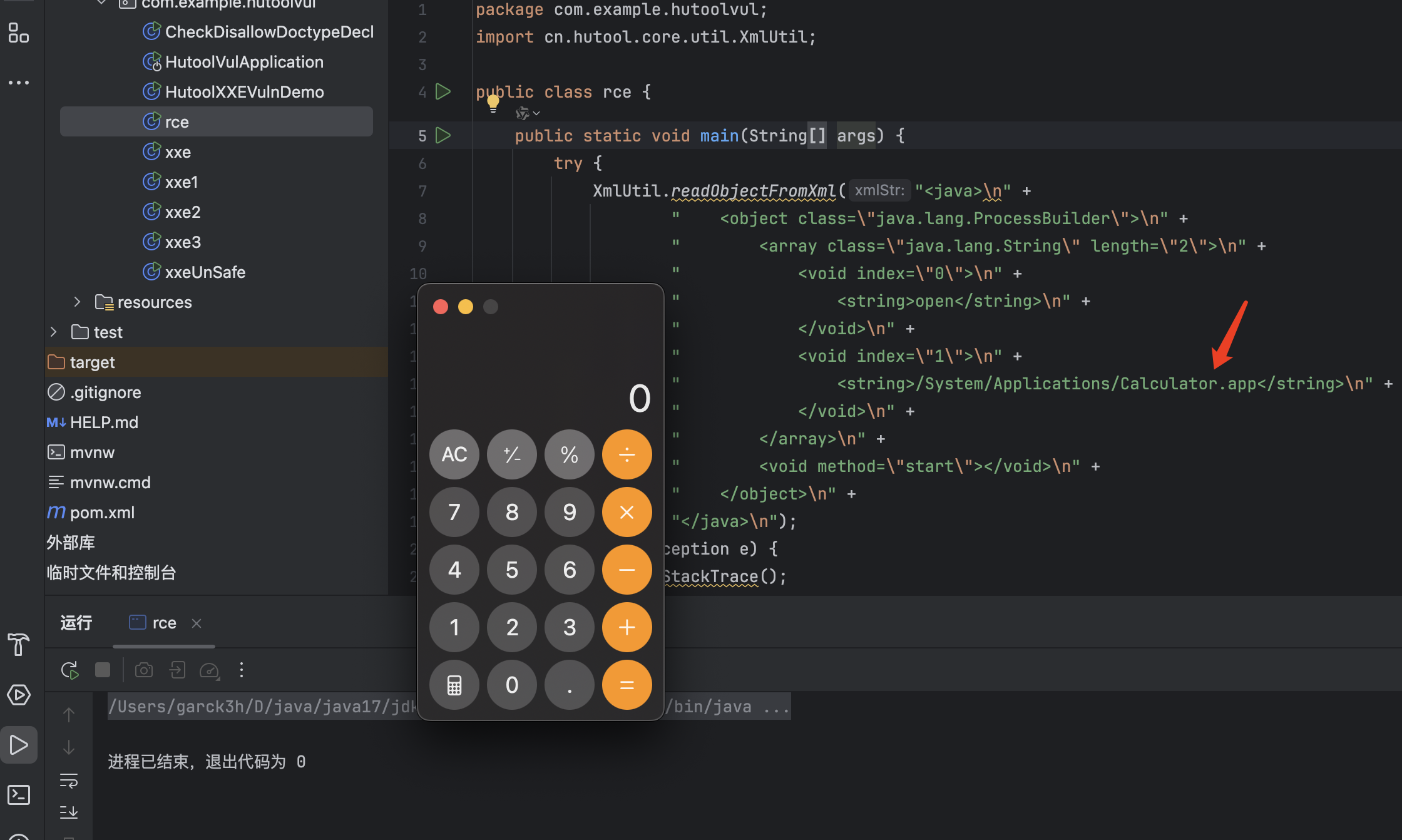Open the Build hammer tool window
1402x840 pixels.
click(x=19, y=644)
